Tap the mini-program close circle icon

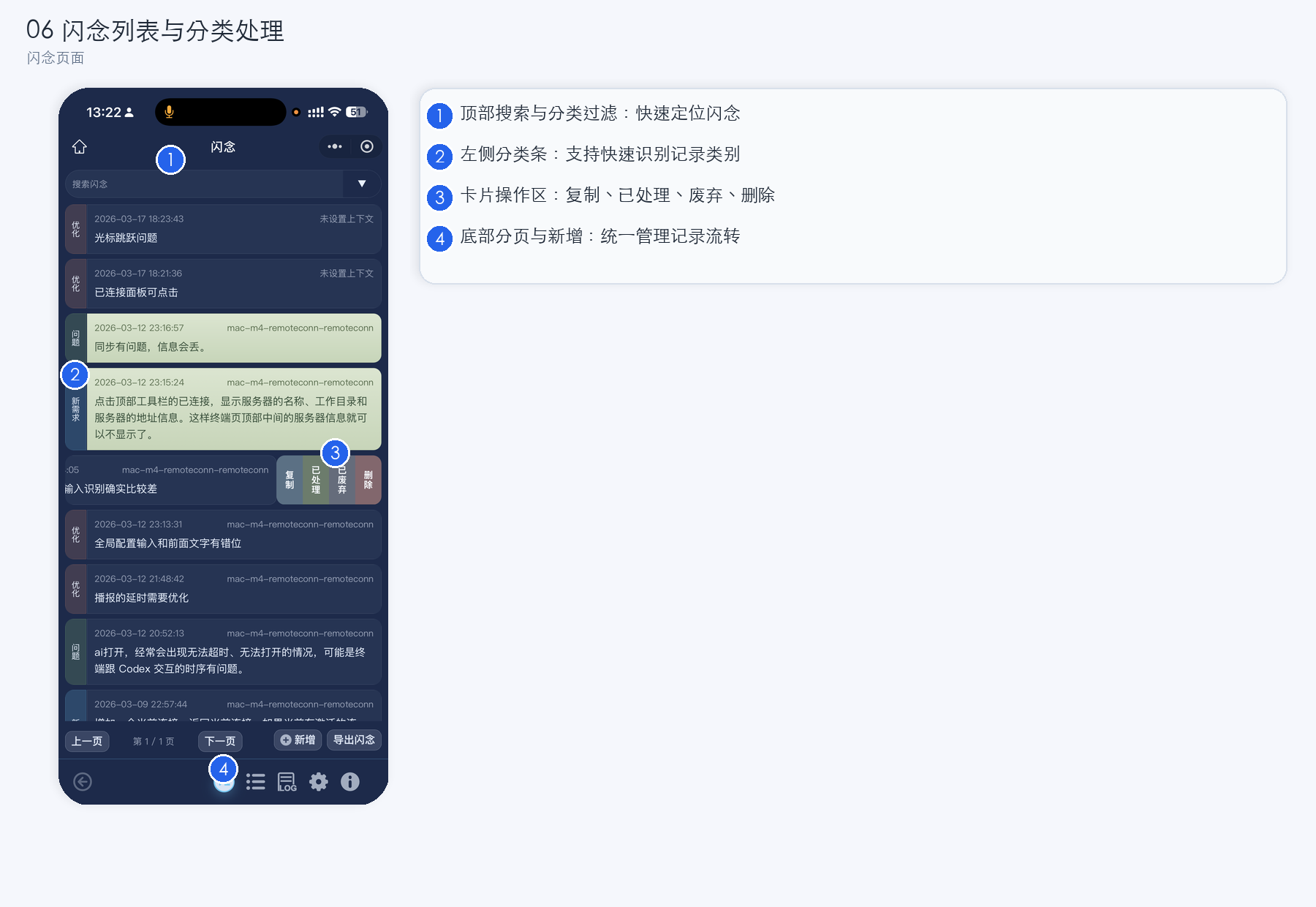367,147
